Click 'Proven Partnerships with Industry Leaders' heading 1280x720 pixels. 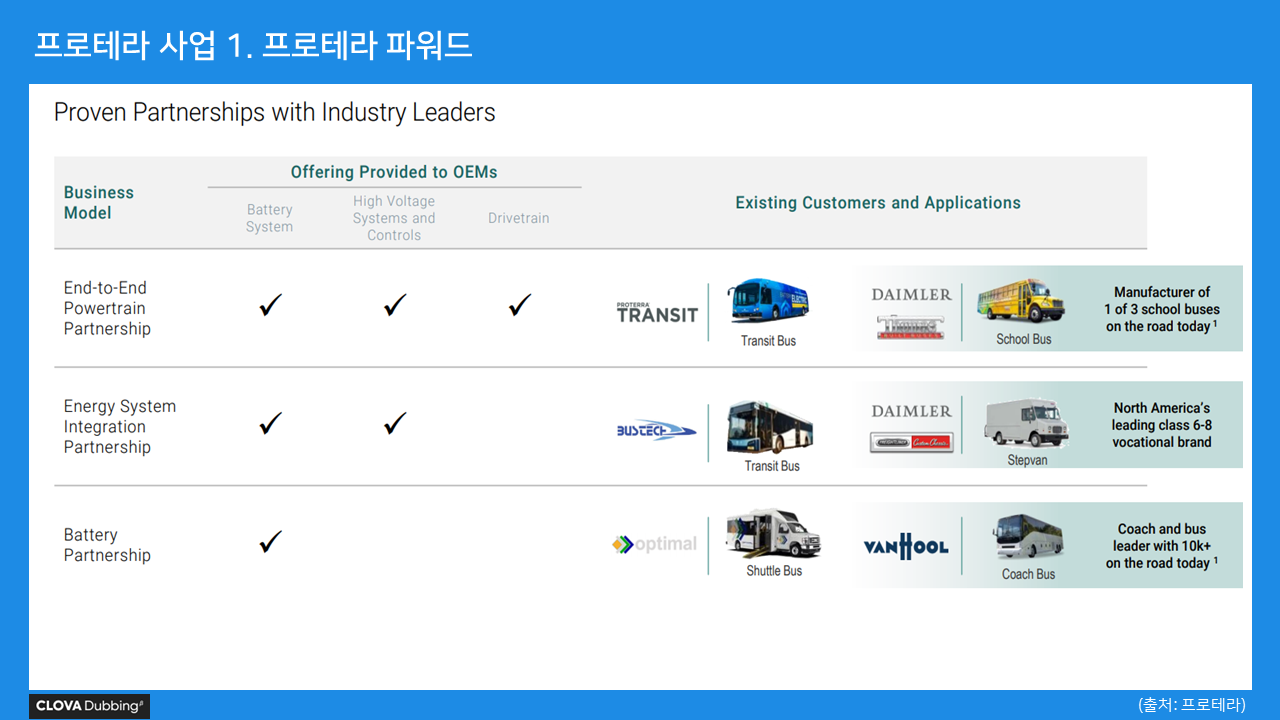(275, 112)
